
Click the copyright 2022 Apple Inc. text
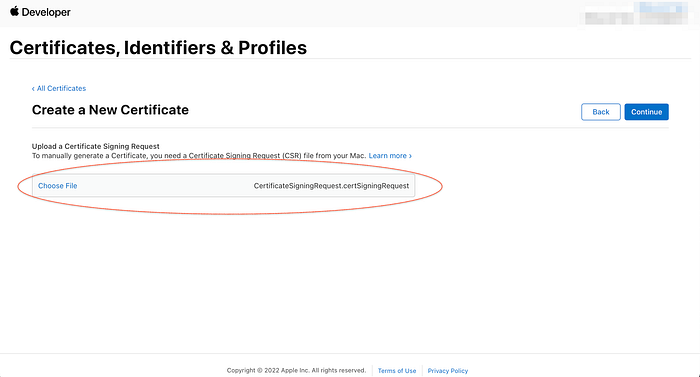point(296,370)
